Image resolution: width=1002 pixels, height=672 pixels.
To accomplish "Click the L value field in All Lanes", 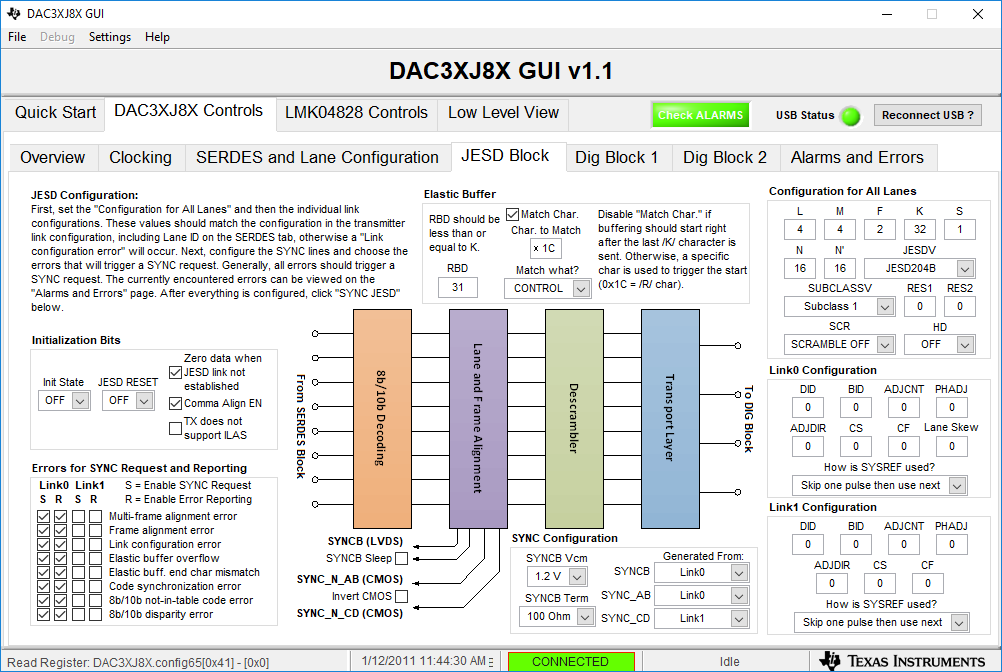I will pyautogui.click(x=799, y=229).
